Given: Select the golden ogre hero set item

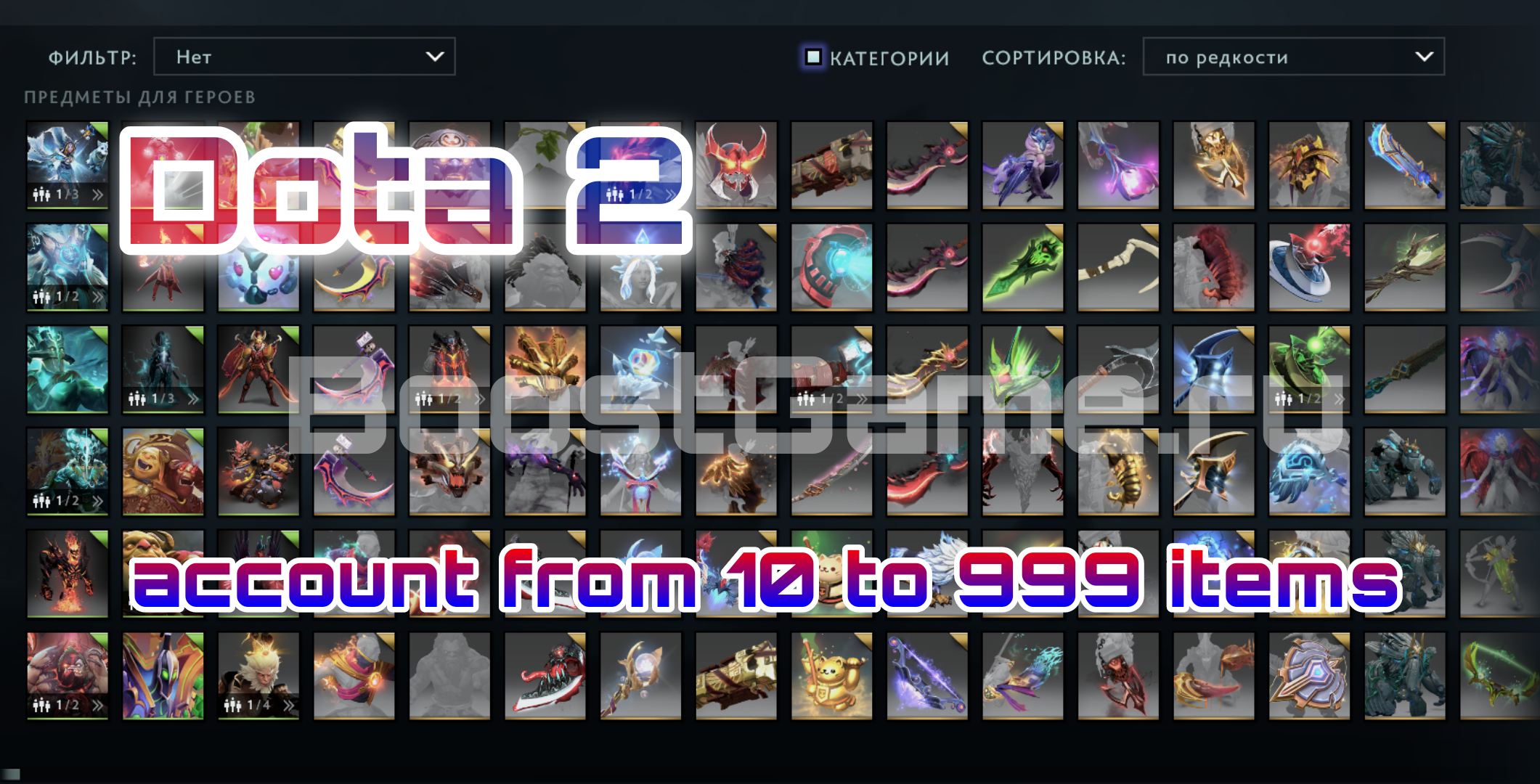Looking at the screenshot, I should click(x=163, y=471).
